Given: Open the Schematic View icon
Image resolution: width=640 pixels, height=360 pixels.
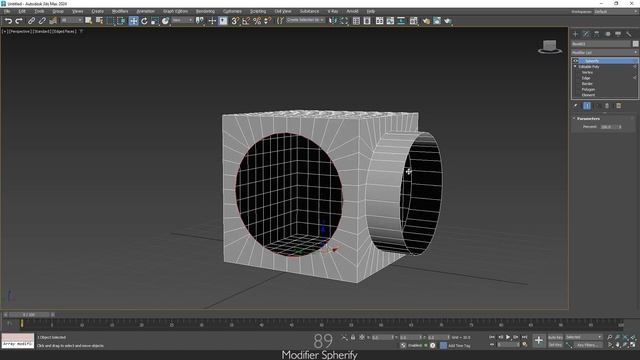Looking at the screenshot, I should (x=402, y=21).
